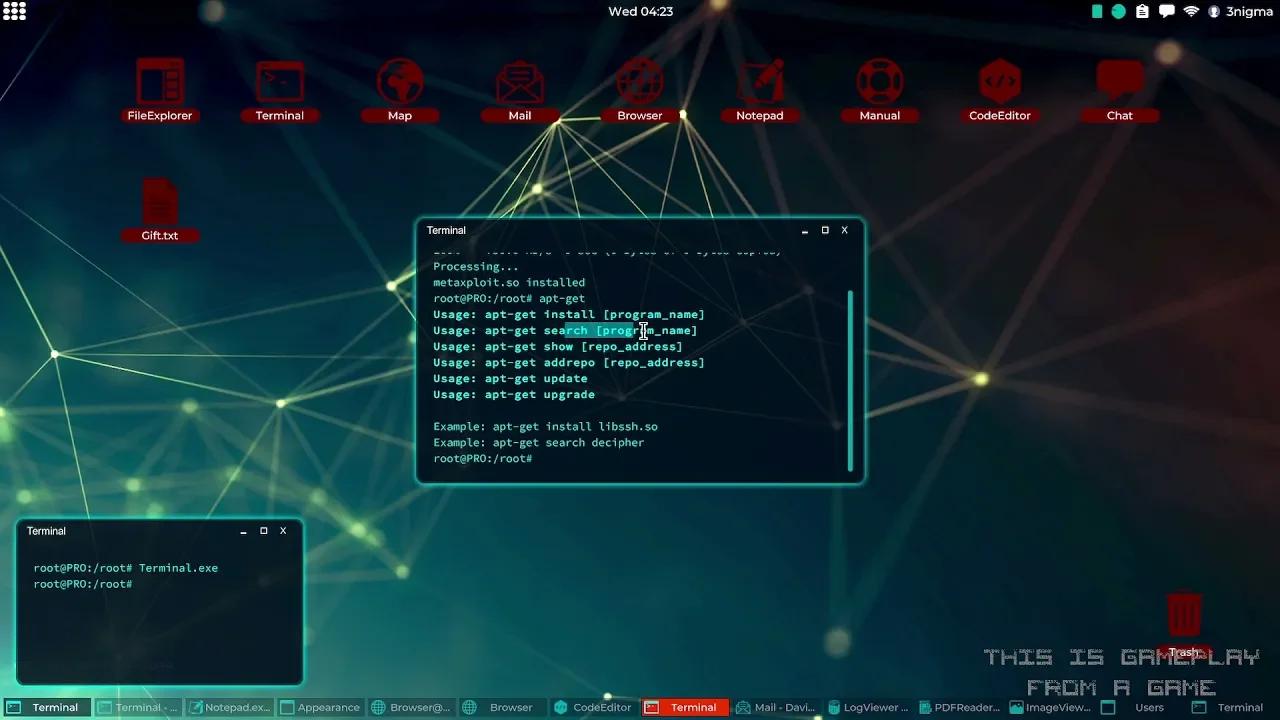
Task: Click the 'Usage: apt-get upgrade' line
Action: pos(514,395)
